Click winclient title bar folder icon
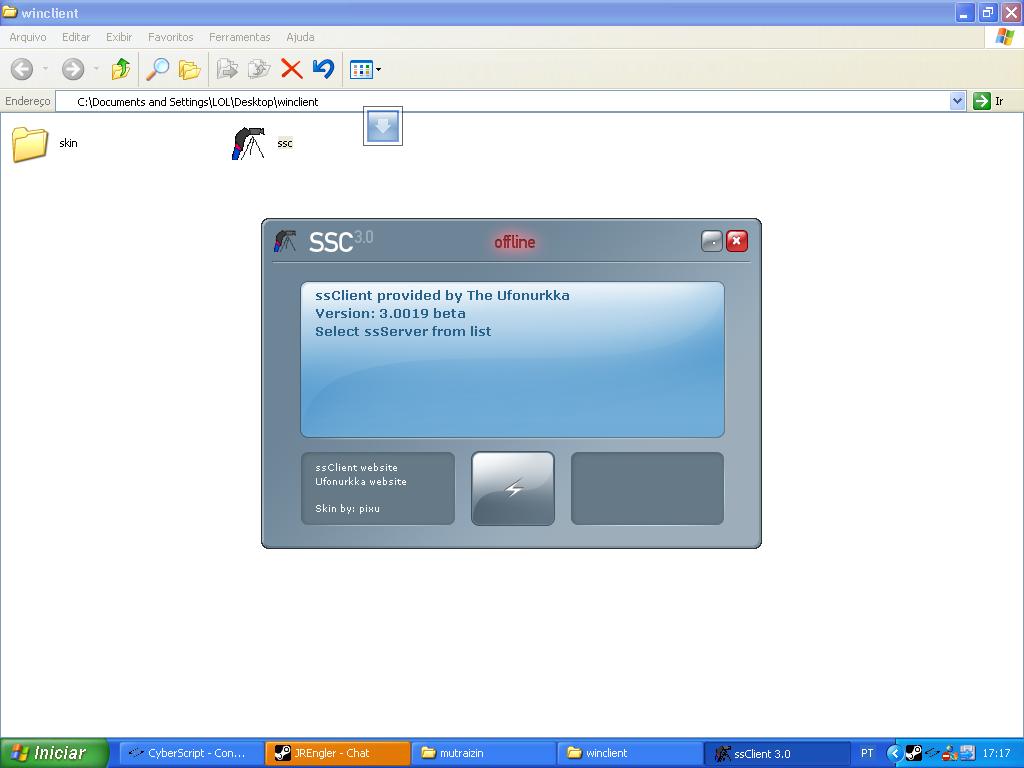Viewport: 1024px width, 768px height. tap(10, 12)
